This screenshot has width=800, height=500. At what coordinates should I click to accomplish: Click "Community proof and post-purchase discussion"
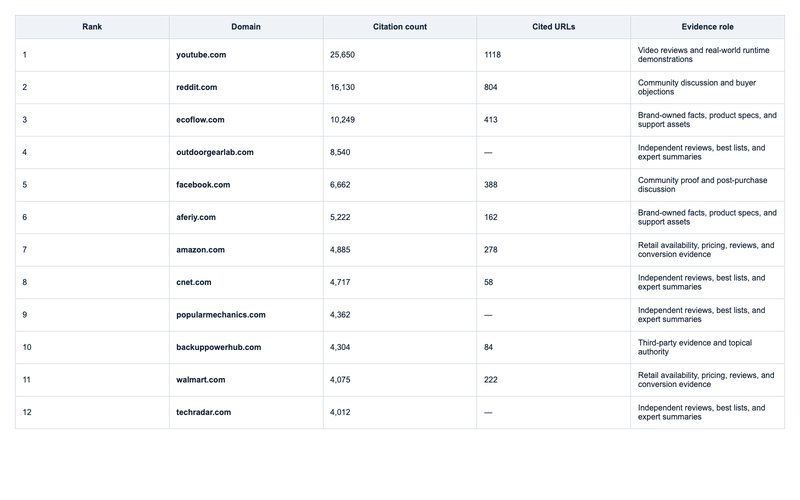click(x=703, y=185)
